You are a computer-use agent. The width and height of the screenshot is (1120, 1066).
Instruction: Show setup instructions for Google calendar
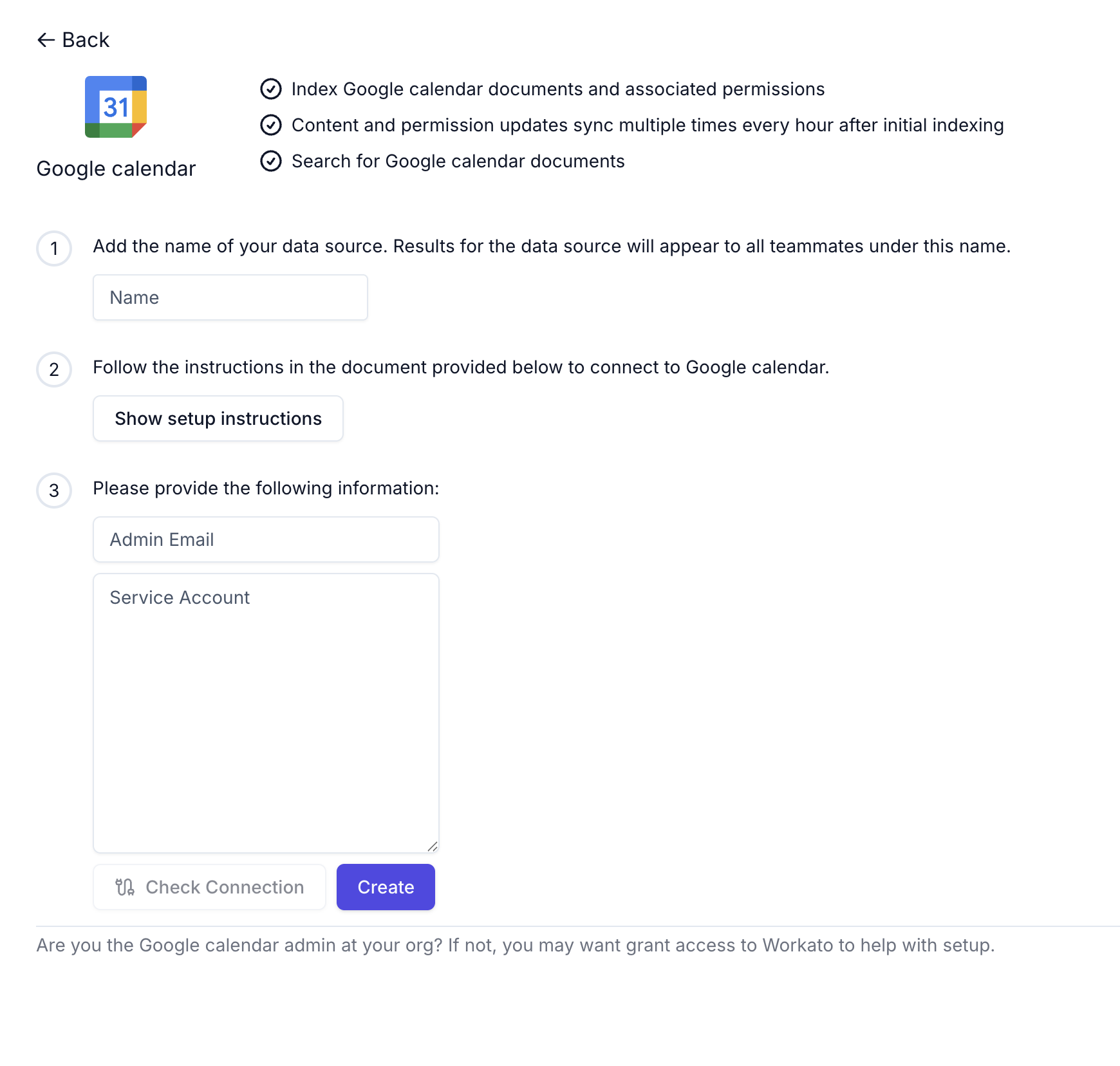click(218, 418)
